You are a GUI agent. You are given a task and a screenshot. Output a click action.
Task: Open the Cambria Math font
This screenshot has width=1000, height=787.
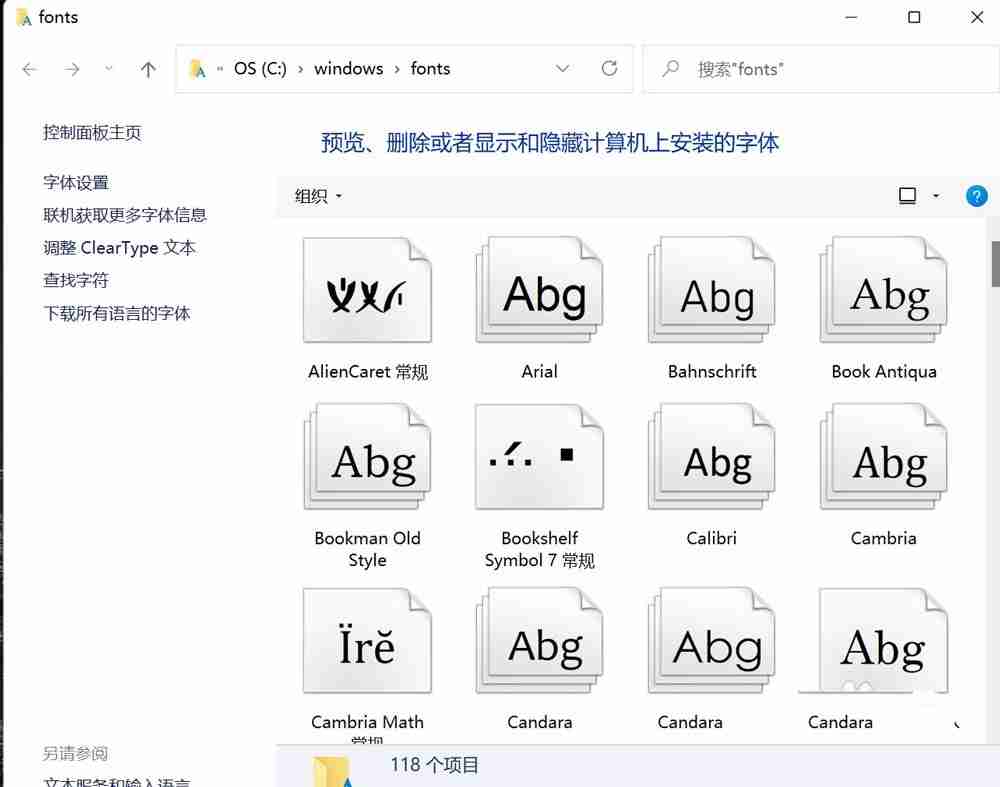coord(367,640)
